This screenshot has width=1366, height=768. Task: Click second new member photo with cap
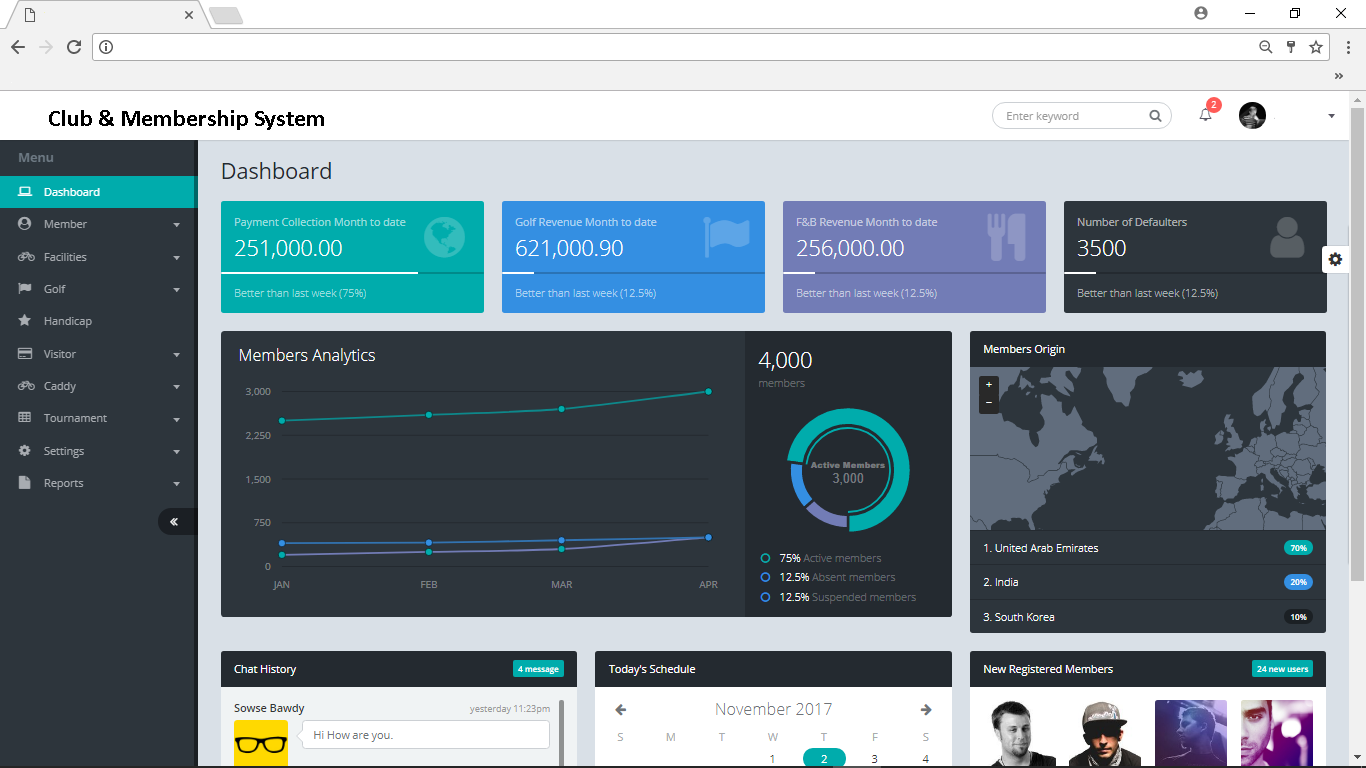1105,733
